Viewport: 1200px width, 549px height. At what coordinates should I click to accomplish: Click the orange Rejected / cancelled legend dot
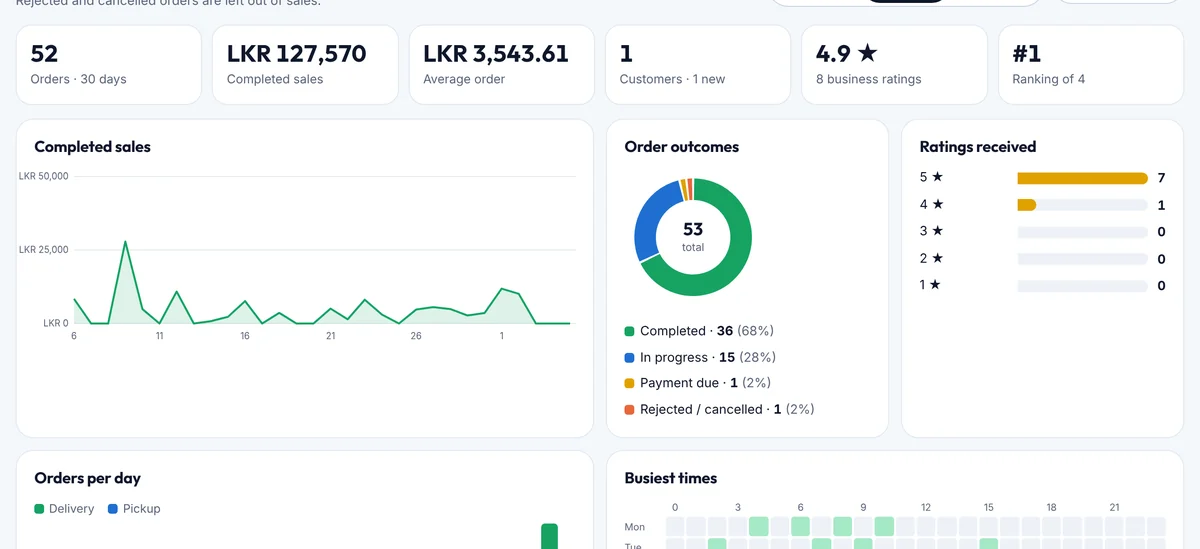coord(629,409)
